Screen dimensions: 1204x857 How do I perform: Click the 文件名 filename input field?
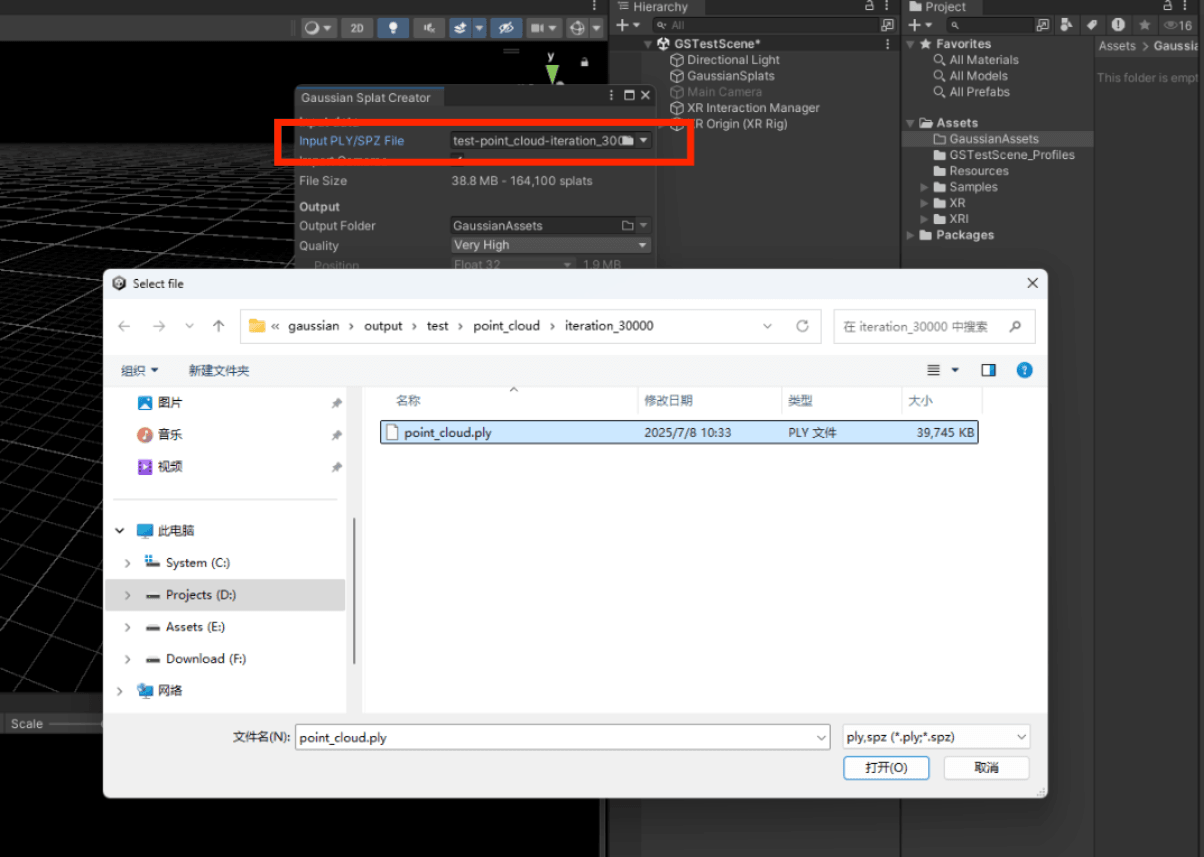click(560, 737)
